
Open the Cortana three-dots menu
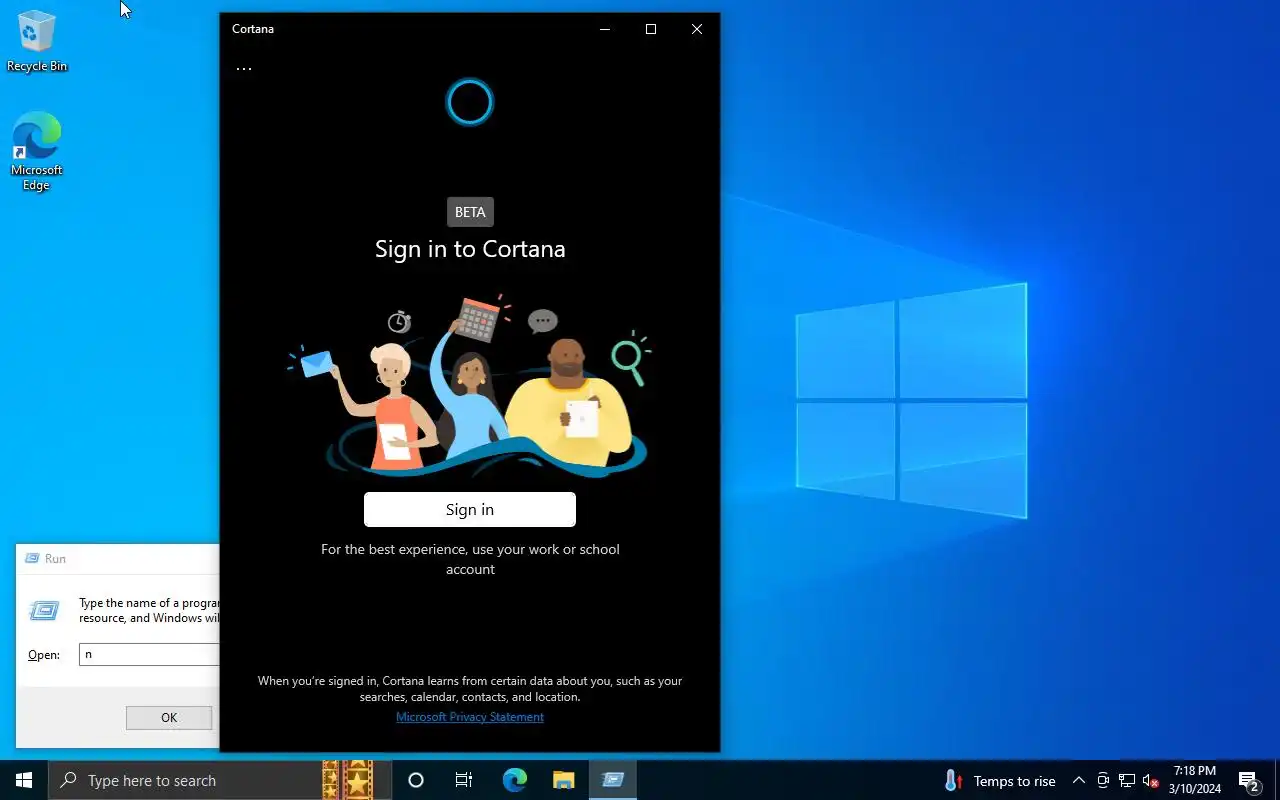pos(244,69)
